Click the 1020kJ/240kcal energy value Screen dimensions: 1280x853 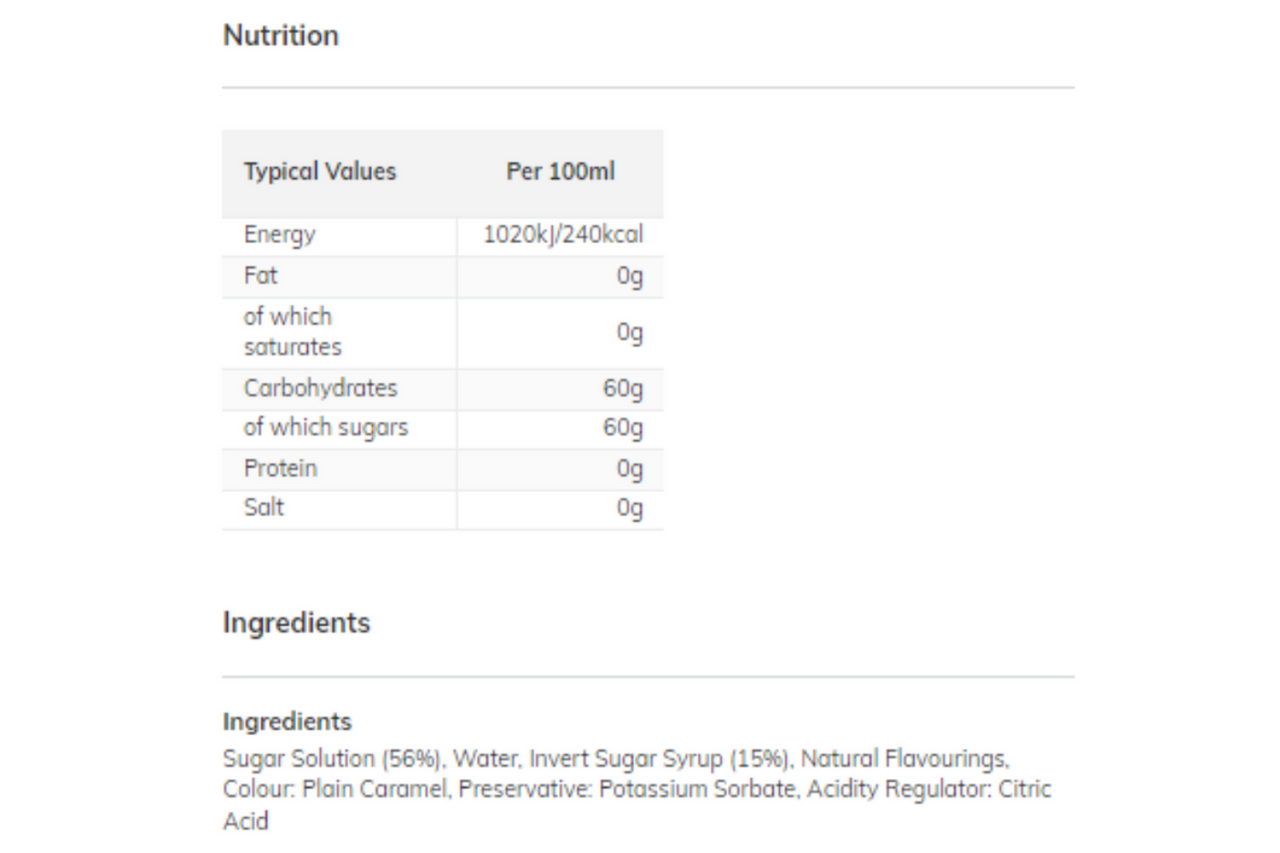[563, 235]
